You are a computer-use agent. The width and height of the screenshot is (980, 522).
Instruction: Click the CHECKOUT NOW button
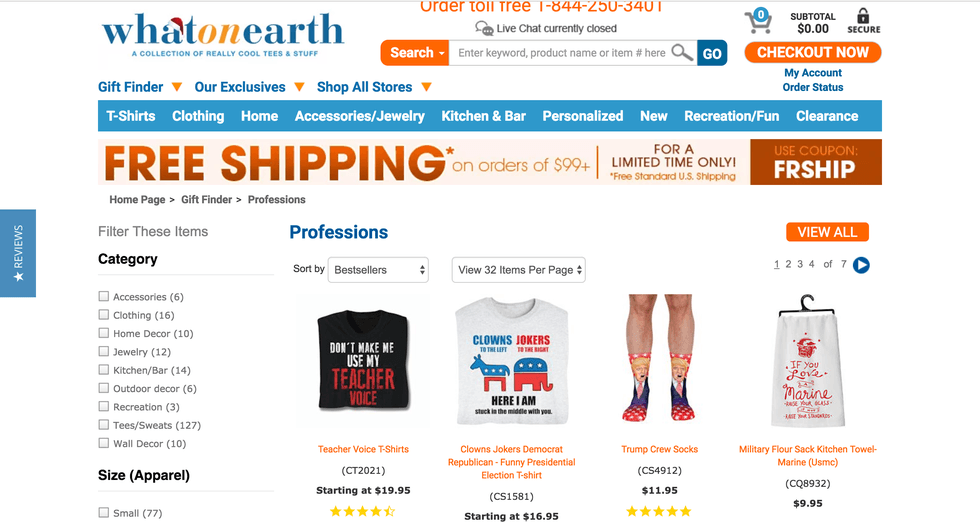812,53
